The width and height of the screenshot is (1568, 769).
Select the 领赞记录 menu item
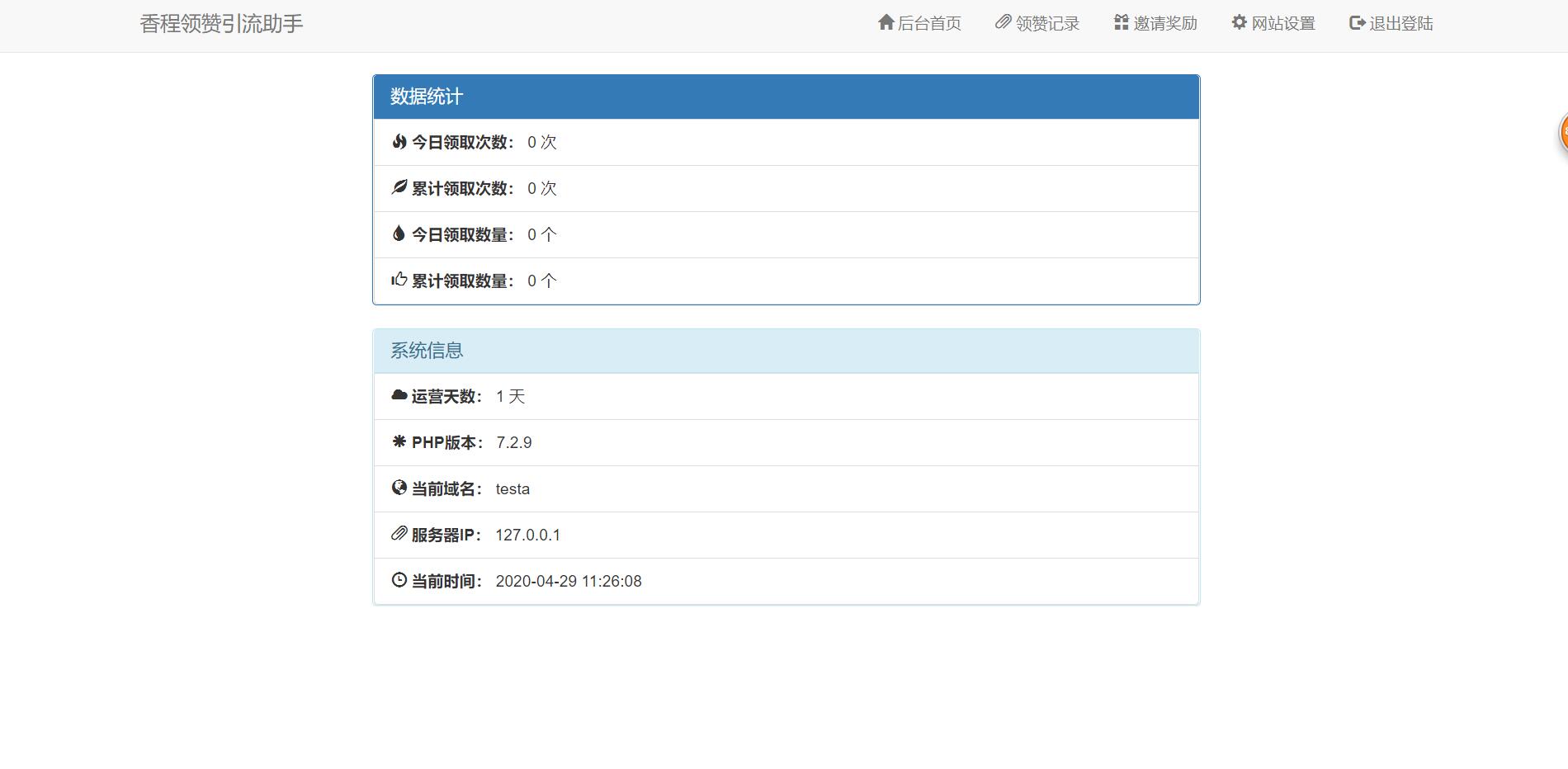[1045, 22]
